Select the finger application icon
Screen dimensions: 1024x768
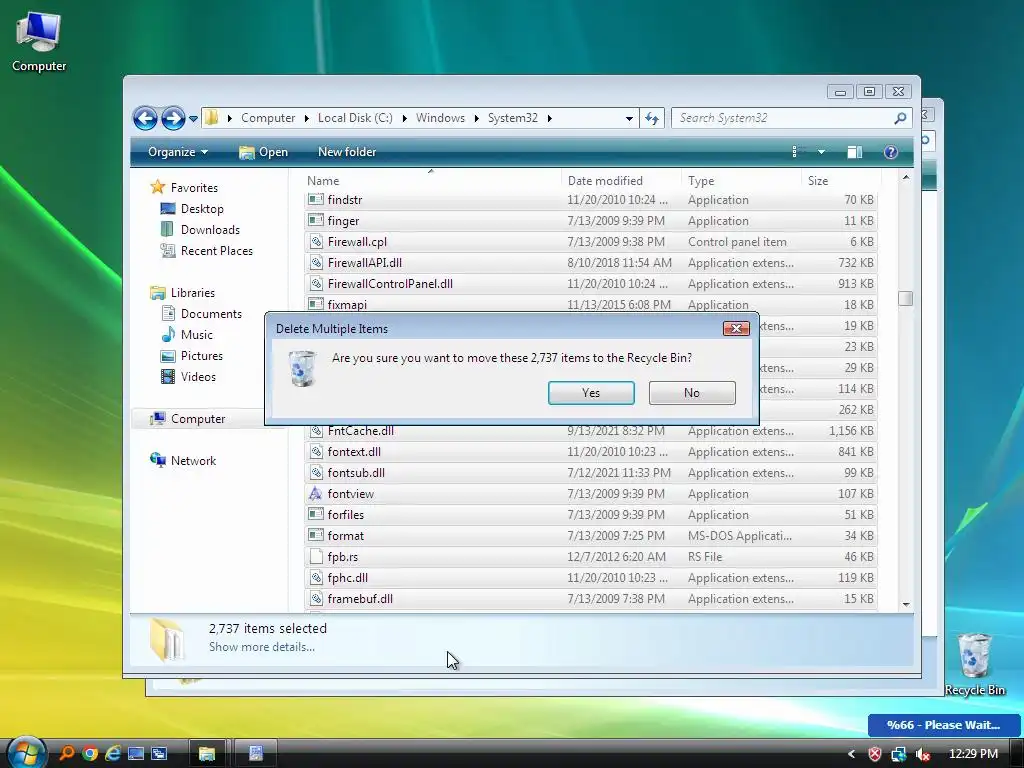316,220
